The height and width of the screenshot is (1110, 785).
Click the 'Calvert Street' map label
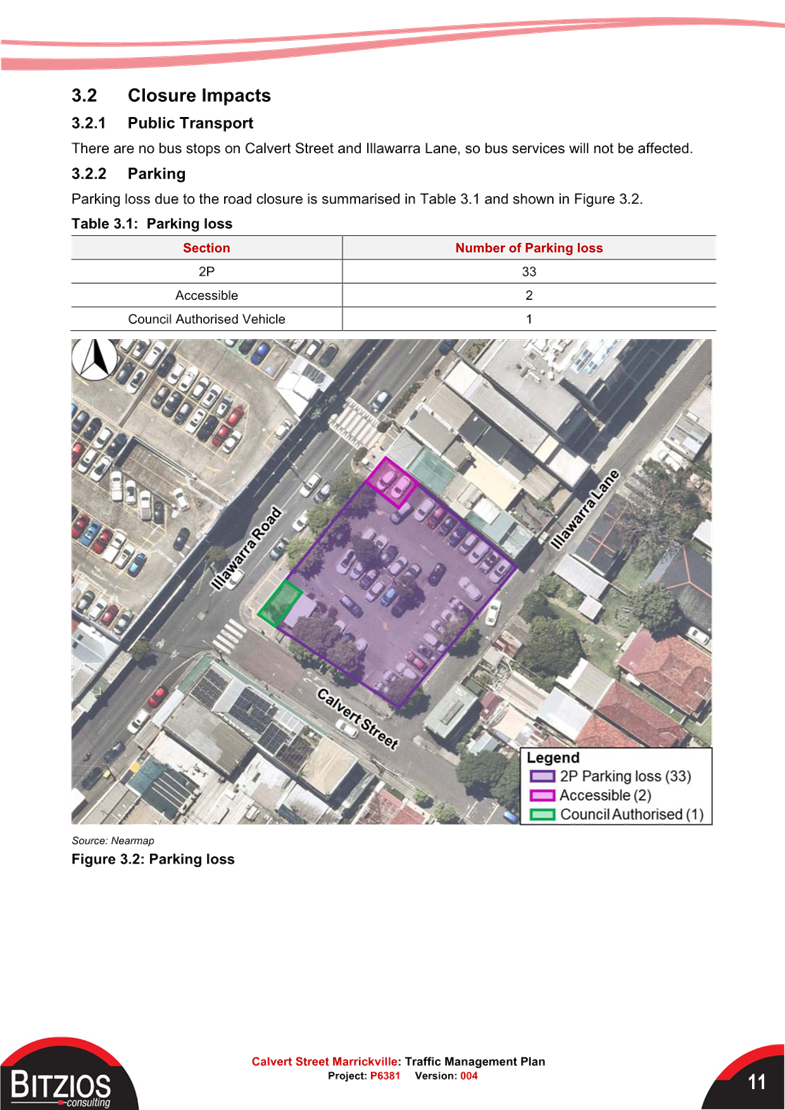click(358, 718)
